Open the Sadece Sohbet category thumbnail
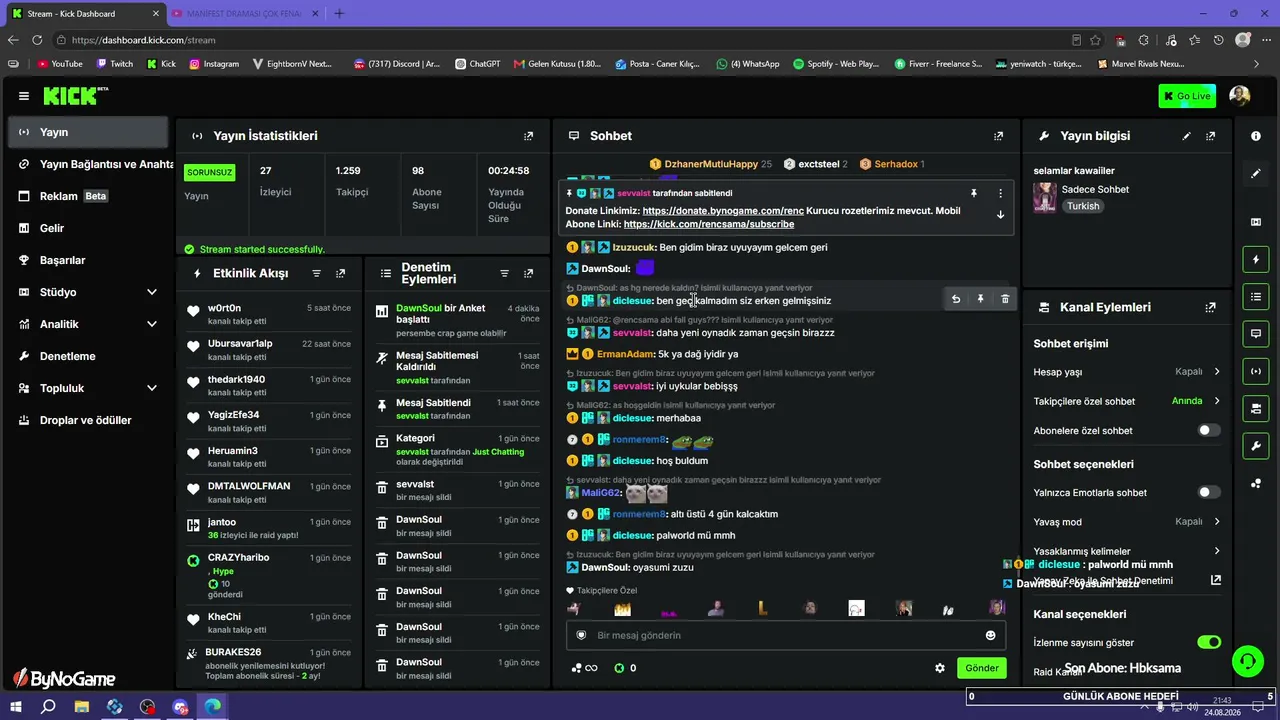Image resolution: width=1280 pixels, height=720 pixels. pos(1045,197)
